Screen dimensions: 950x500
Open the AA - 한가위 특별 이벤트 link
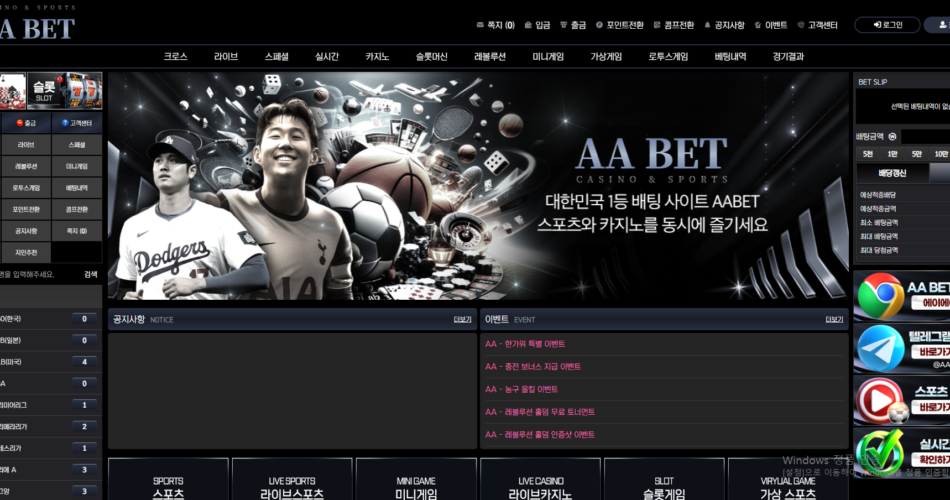[x=525, y=344]
